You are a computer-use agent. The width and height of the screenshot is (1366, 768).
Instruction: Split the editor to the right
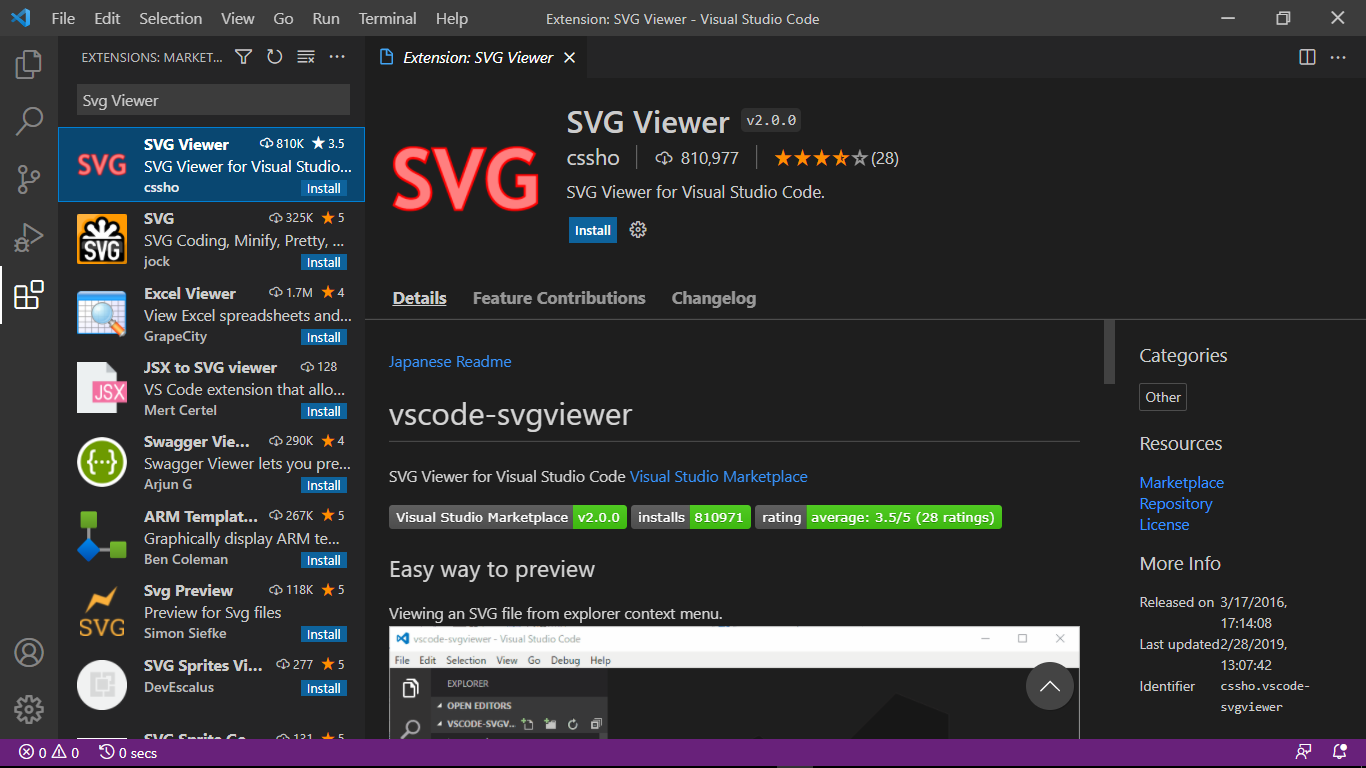[1307, 57]
